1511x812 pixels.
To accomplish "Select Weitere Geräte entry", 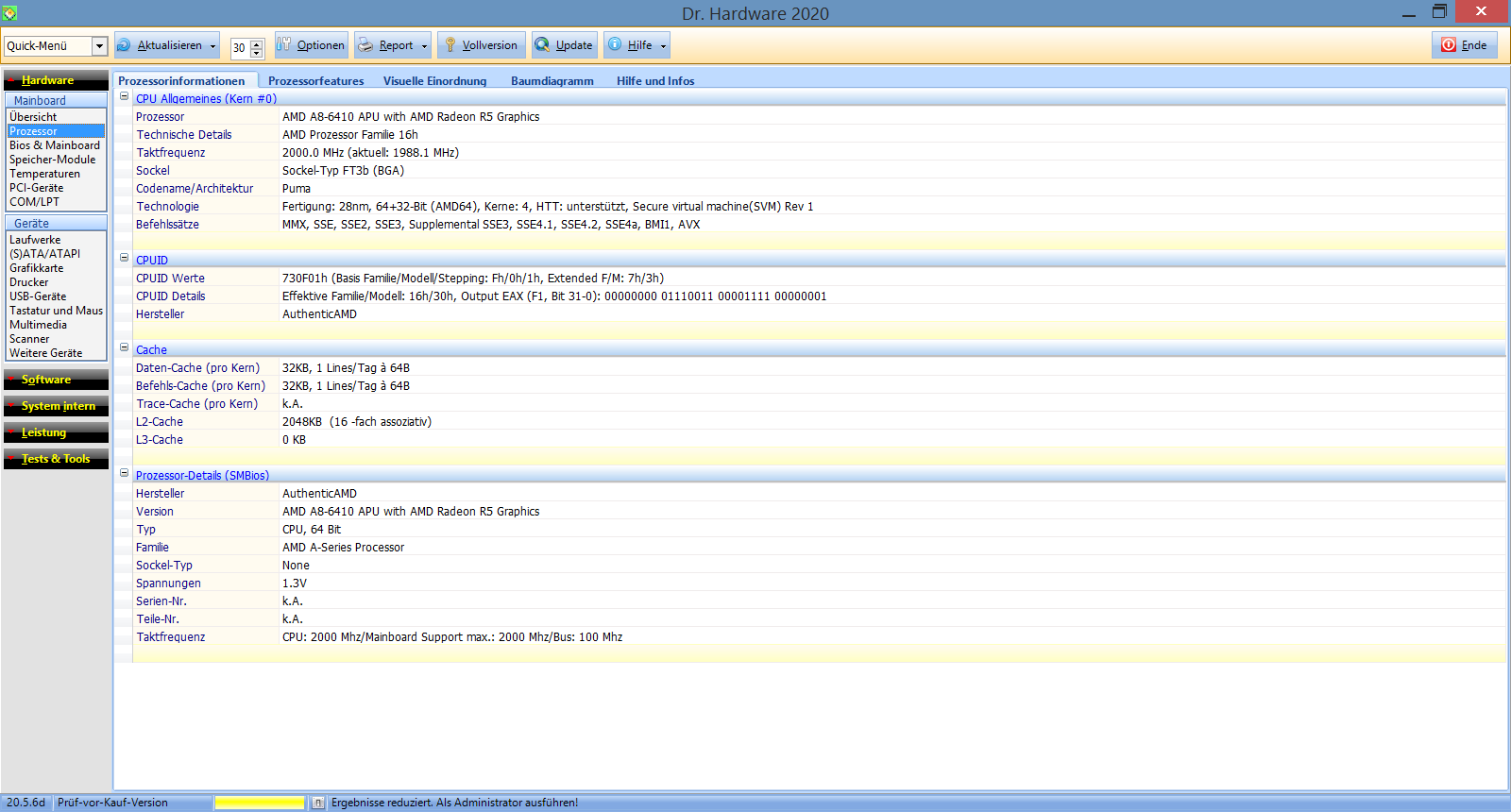I will 57,353.
